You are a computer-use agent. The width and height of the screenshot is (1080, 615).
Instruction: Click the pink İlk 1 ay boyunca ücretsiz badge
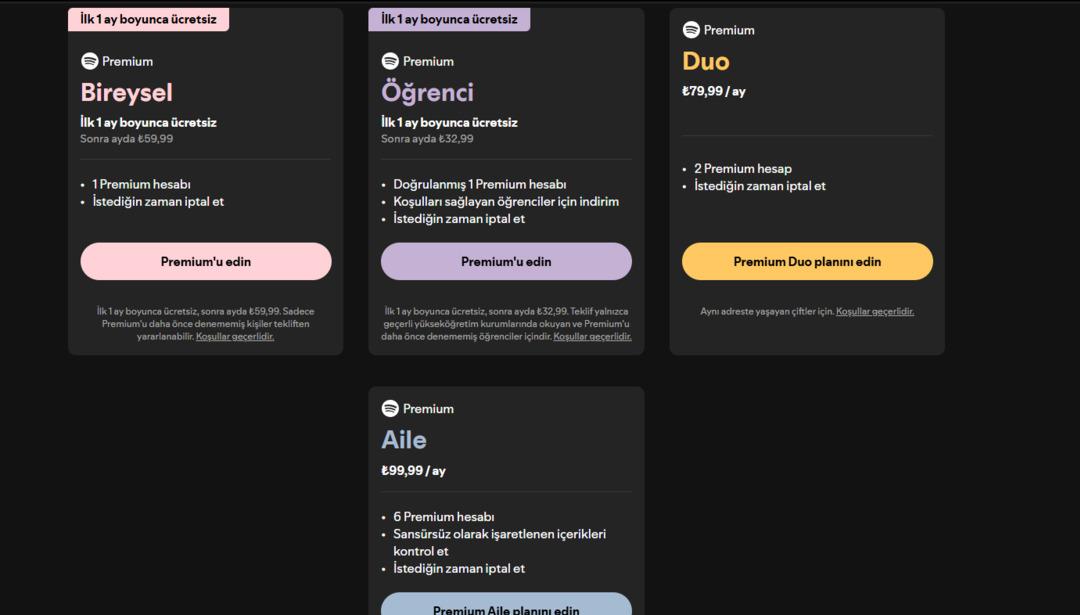tap(148, 19)
